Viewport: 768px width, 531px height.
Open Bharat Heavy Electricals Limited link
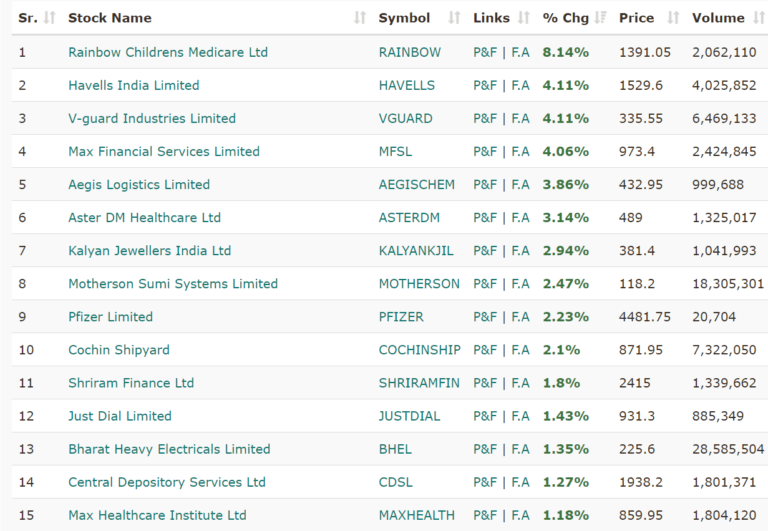point(169,448)
